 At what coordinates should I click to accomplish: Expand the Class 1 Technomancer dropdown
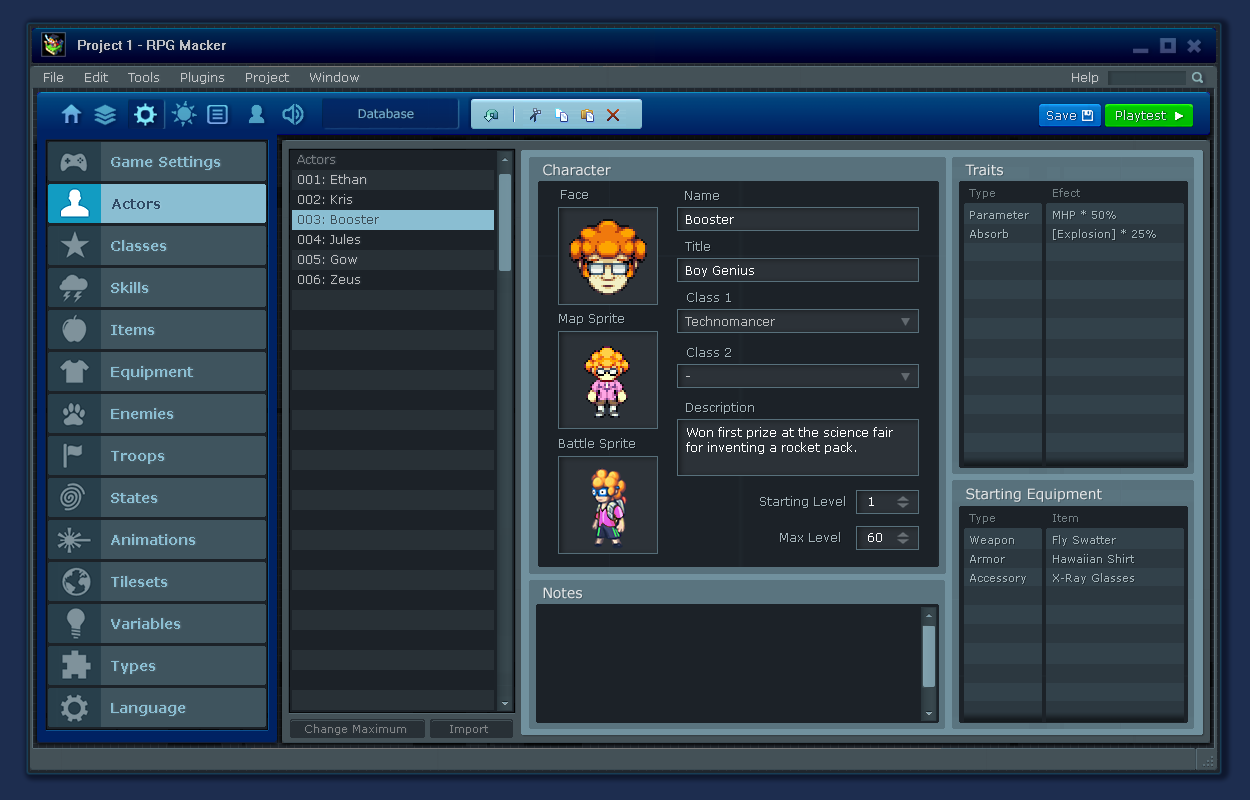coord(798,321)
